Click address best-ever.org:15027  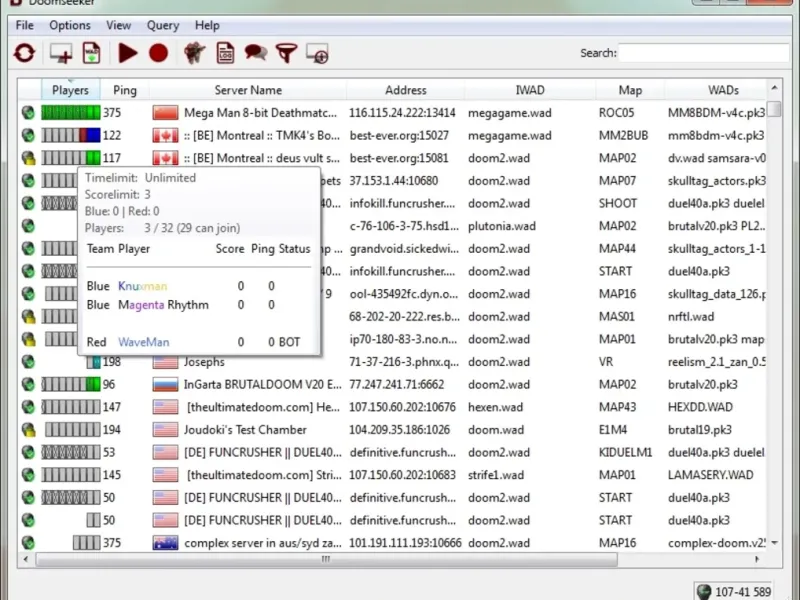pos(399,135)
